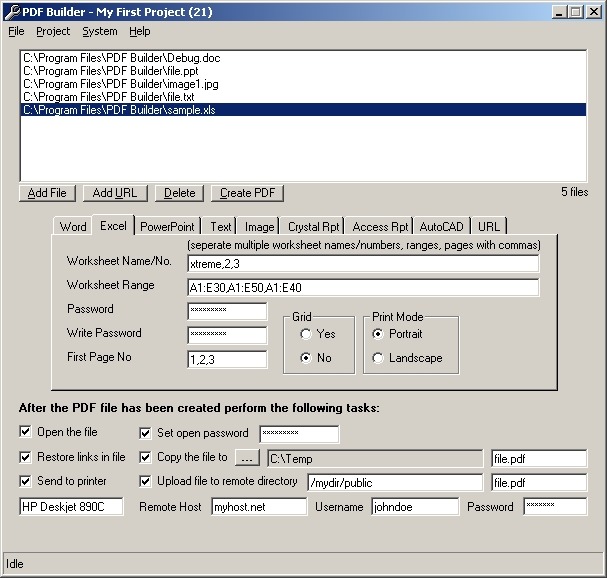The image size is (607, 578).
Task: Click the Add File button
Action: [x=47, y=193]
